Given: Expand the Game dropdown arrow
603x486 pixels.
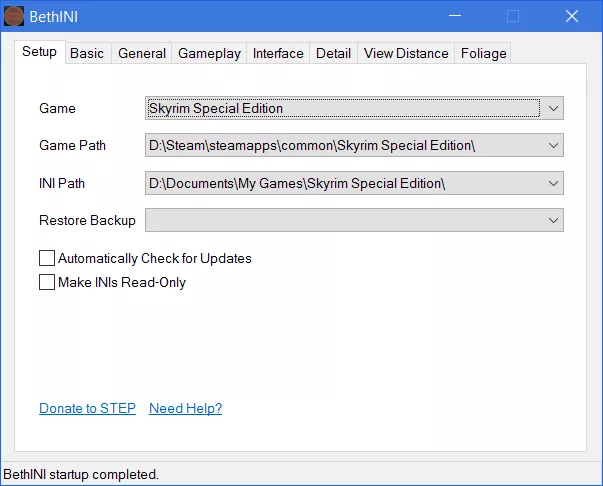Looking at the screenshot, I should click(553, 108).
